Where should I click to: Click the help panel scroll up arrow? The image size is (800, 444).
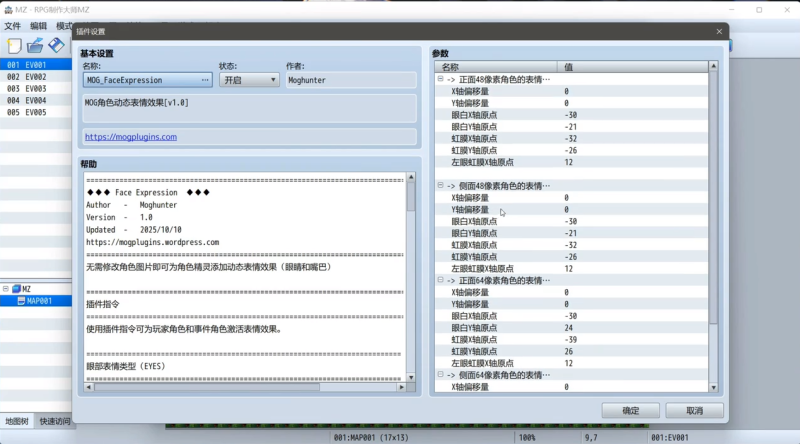pos(411,177)
